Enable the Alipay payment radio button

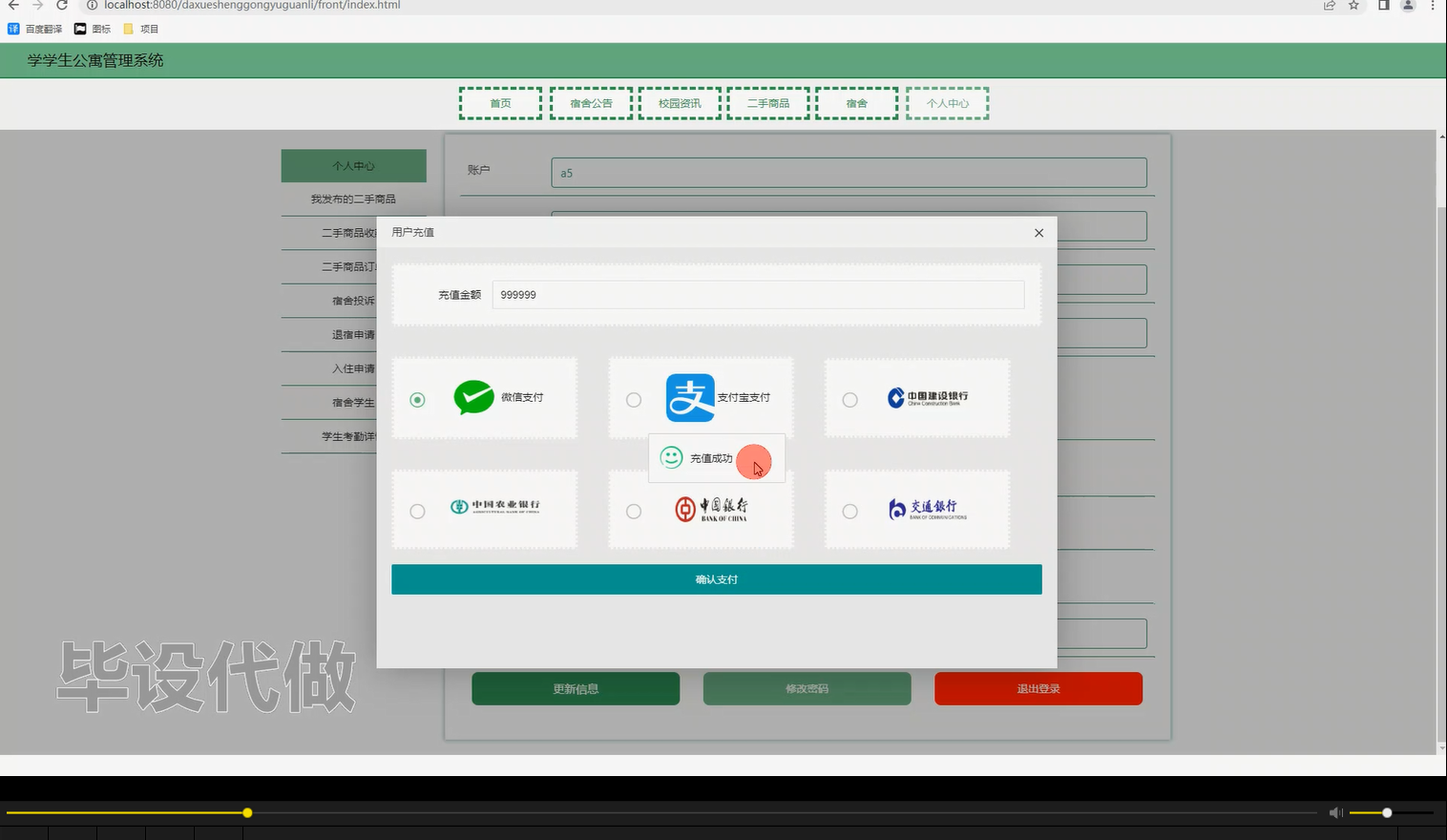pos(633,400)
